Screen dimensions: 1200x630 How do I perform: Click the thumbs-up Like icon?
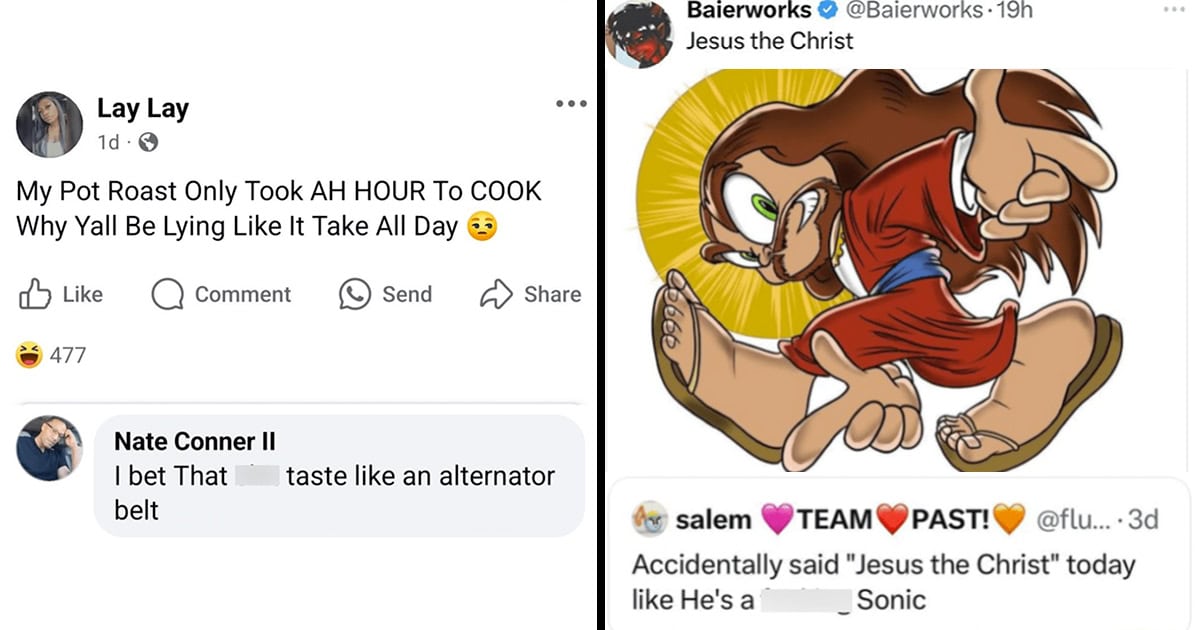tap(35, 294)
